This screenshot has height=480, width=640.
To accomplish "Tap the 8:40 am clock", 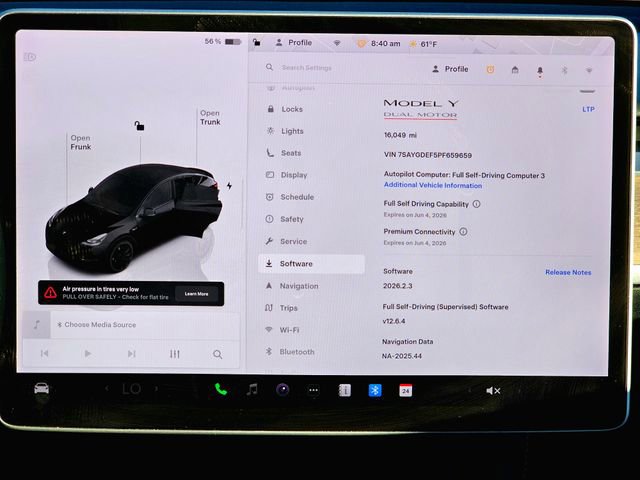I will coord(385,44).
